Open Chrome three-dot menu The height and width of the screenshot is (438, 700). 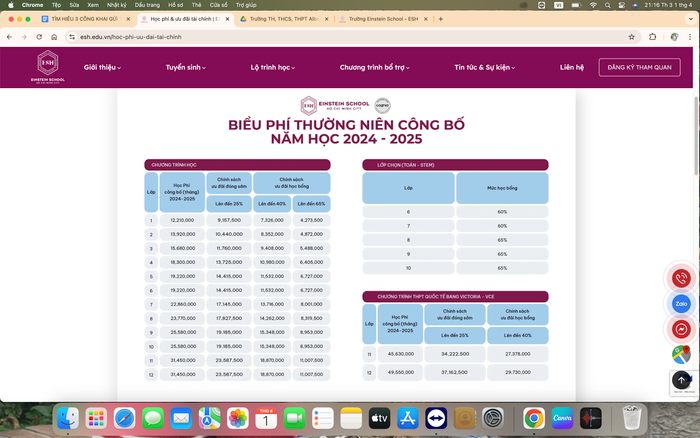pos(690,37)
